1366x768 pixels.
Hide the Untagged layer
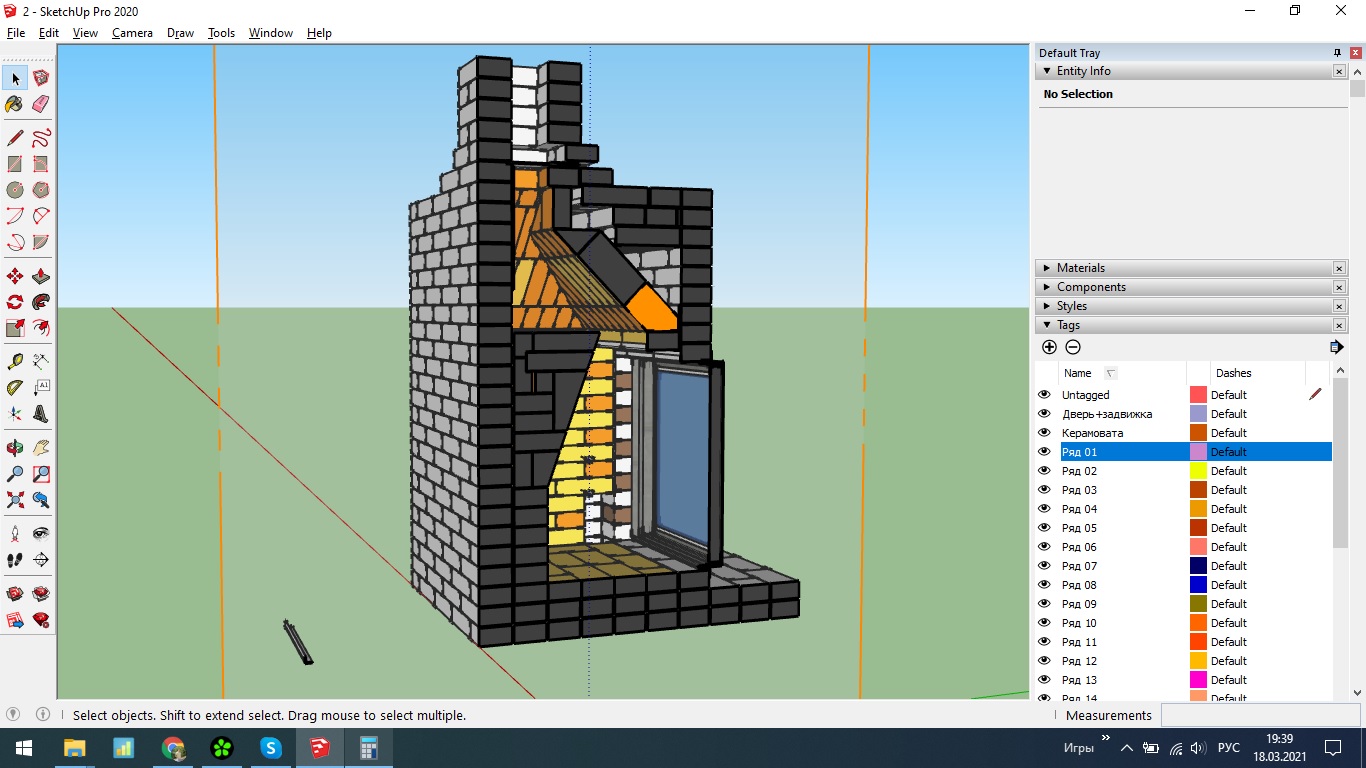point(1044,395)
